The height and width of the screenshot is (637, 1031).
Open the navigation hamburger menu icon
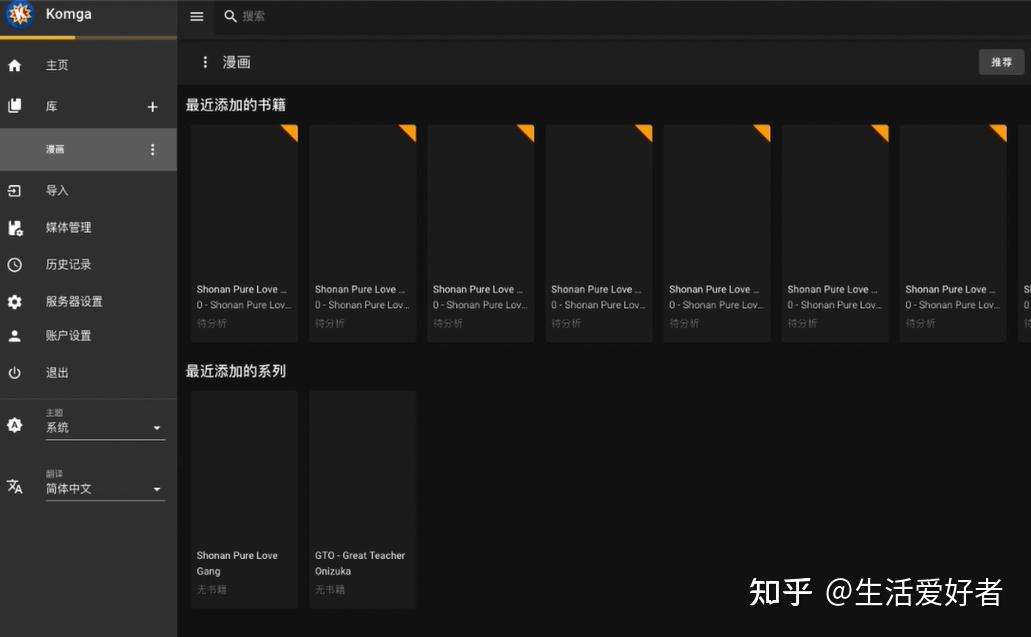(x=196, y=16)
